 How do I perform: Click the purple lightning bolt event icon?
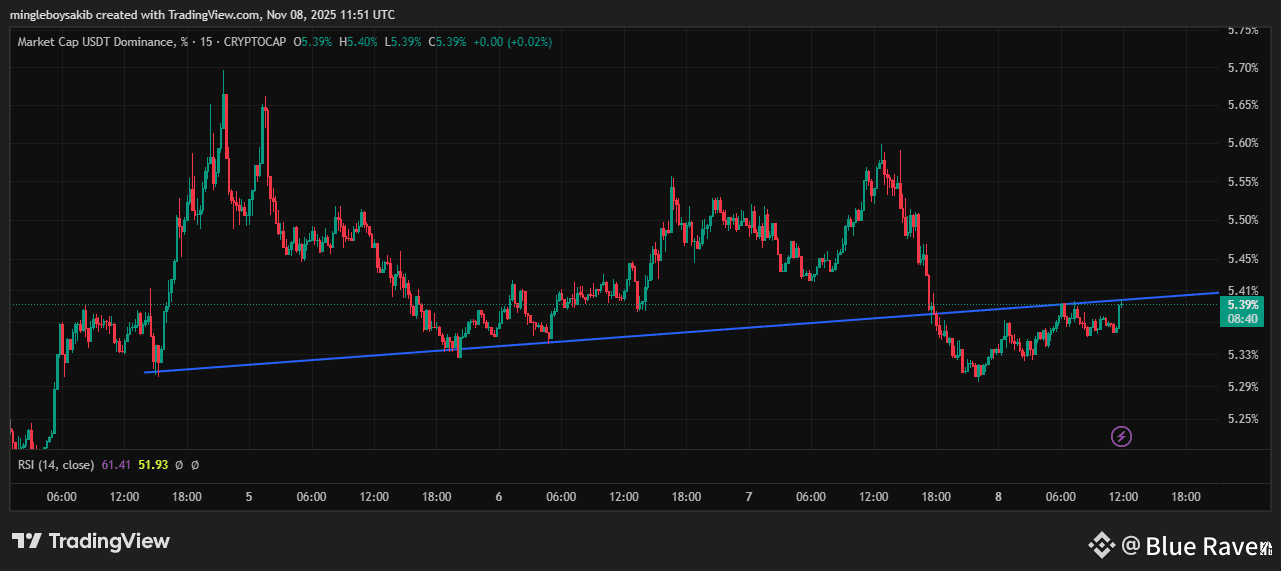(x=1122, y=436)
